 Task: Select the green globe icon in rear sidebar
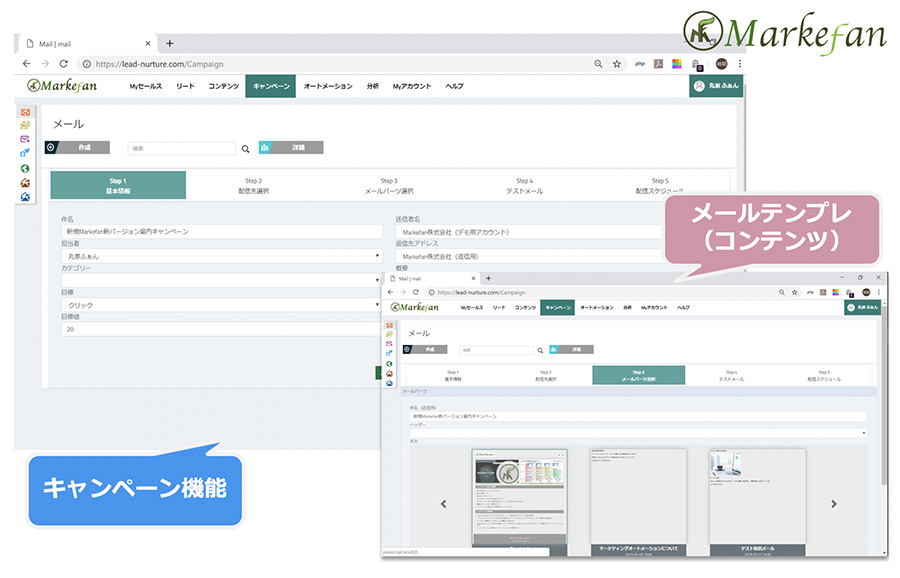pos(25,168)
